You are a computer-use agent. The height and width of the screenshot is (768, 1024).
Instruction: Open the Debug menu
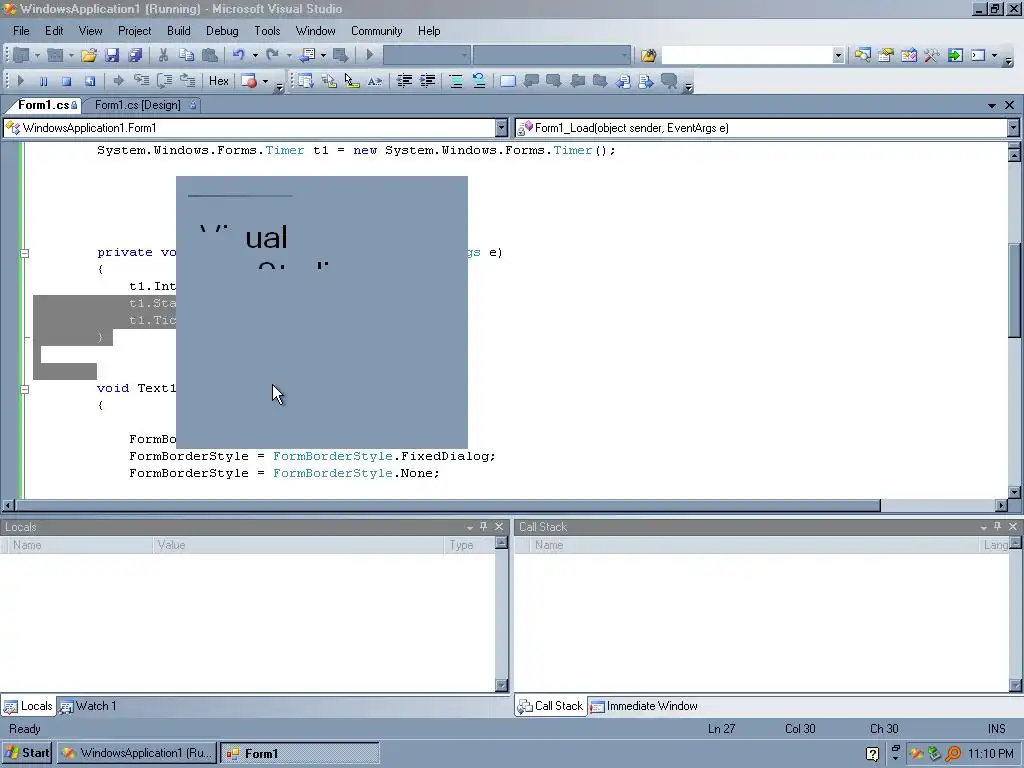[x=222, y=31]
